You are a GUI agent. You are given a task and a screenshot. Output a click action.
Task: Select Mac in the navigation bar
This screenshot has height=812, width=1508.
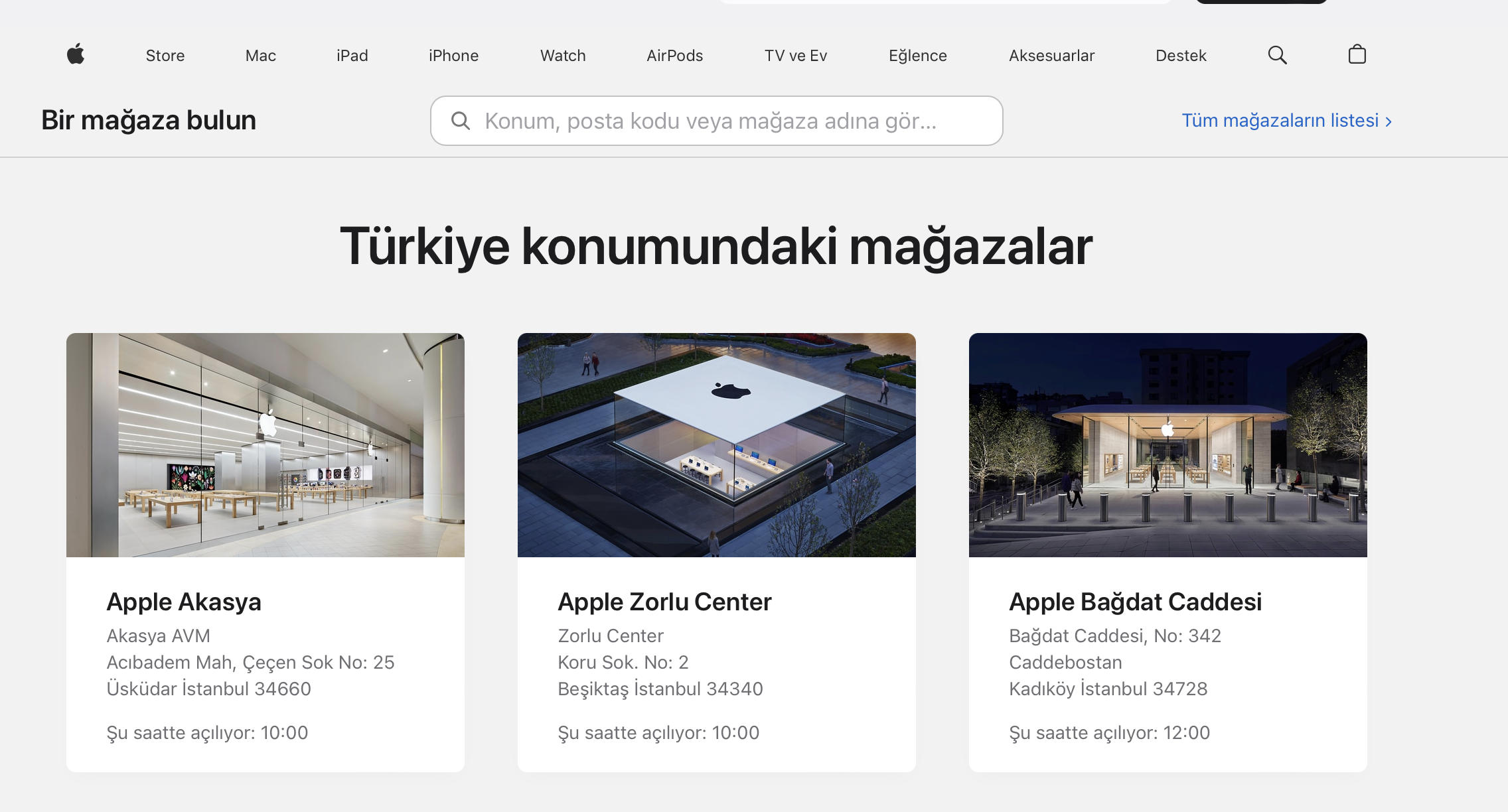click(260, 56)
